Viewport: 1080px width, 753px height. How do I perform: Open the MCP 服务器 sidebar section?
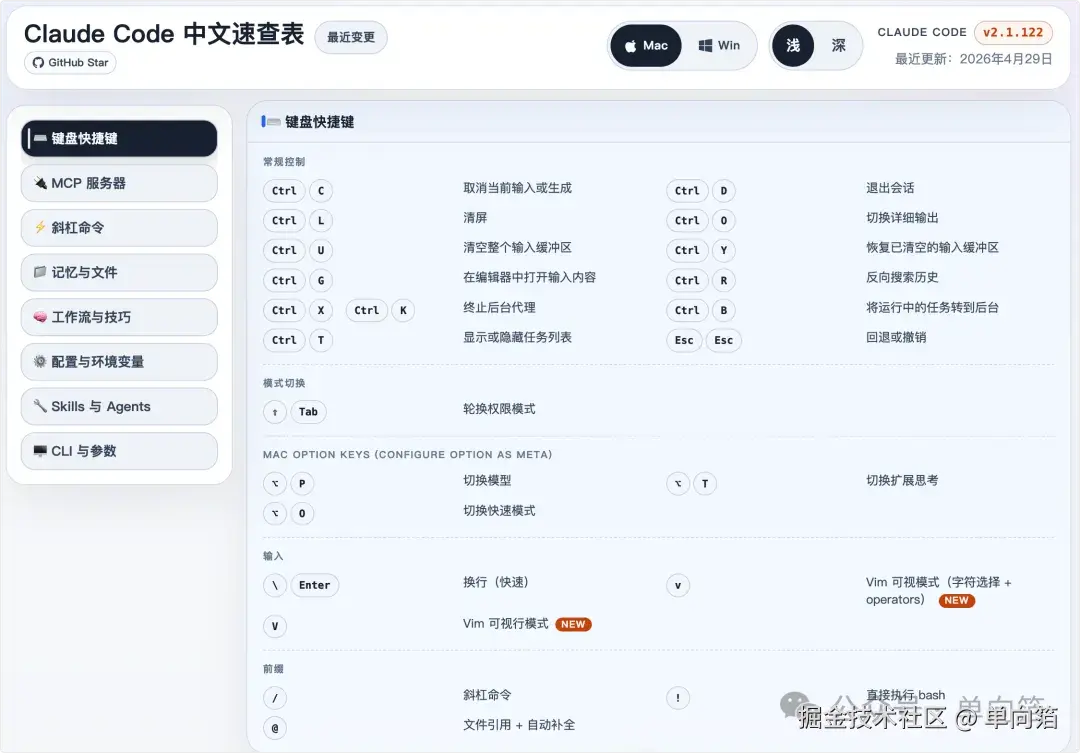tap(119, 183)
